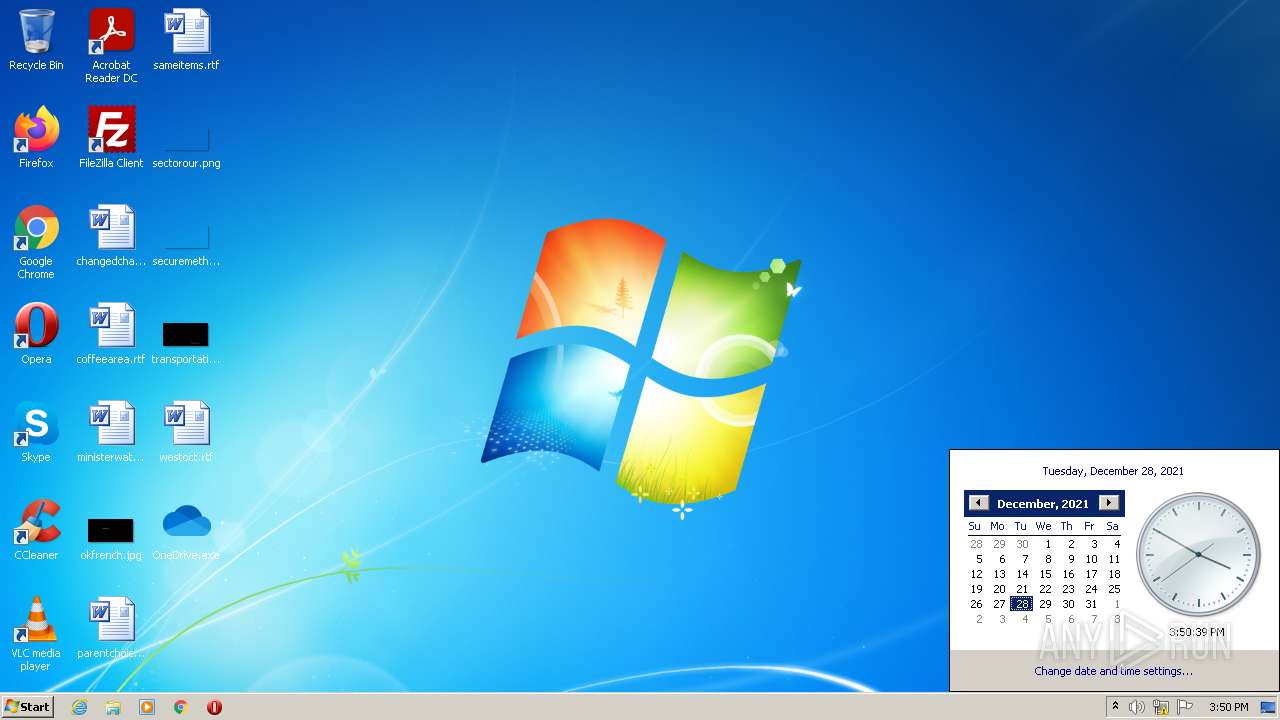Launch Chrome from the taskbar

pos(181,707)
